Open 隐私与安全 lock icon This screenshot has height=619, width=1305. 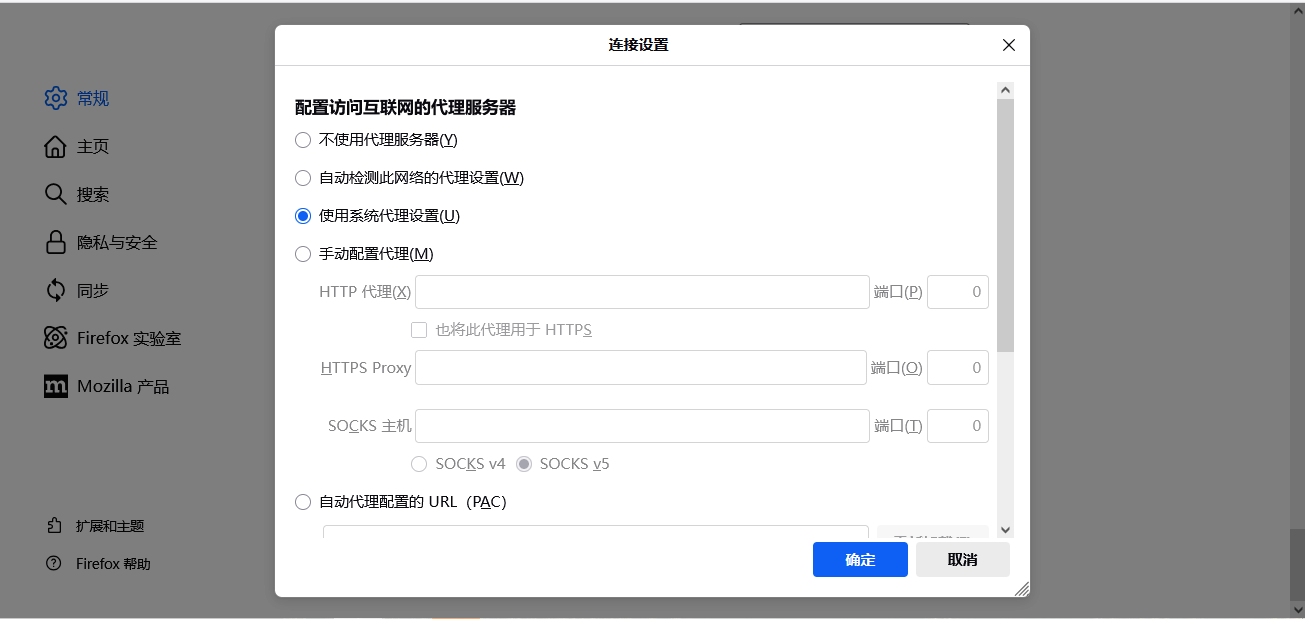[56, 242]
